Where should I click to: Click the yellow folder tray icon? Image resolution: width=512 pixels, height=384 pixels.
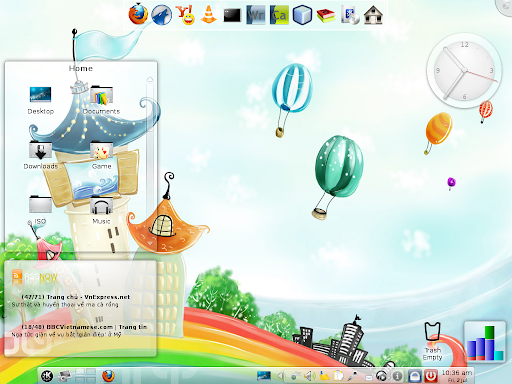(324, 376)
